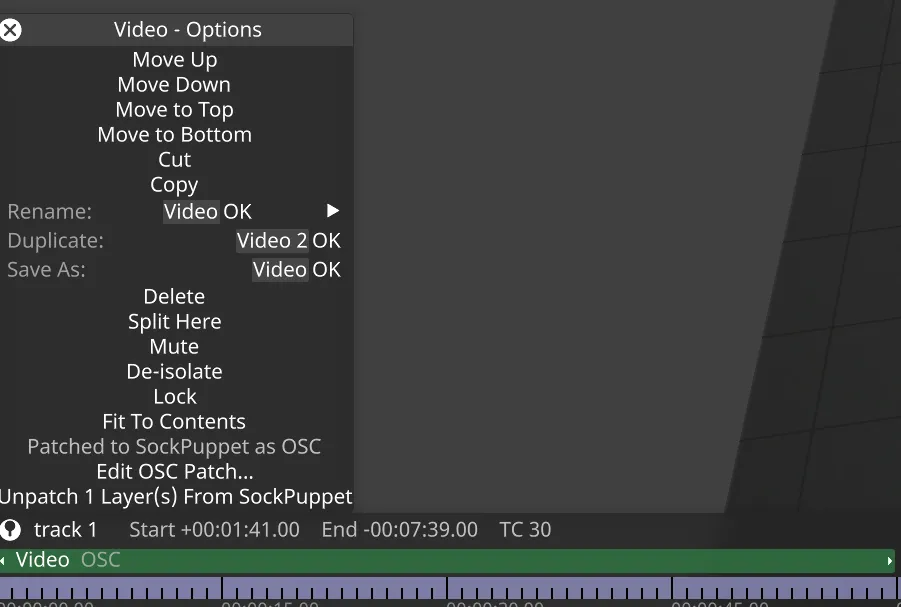This screenshot has width=901, height=607.
Task: Unpatch 1 layer from SockPuppet
Action: [174, 496]
